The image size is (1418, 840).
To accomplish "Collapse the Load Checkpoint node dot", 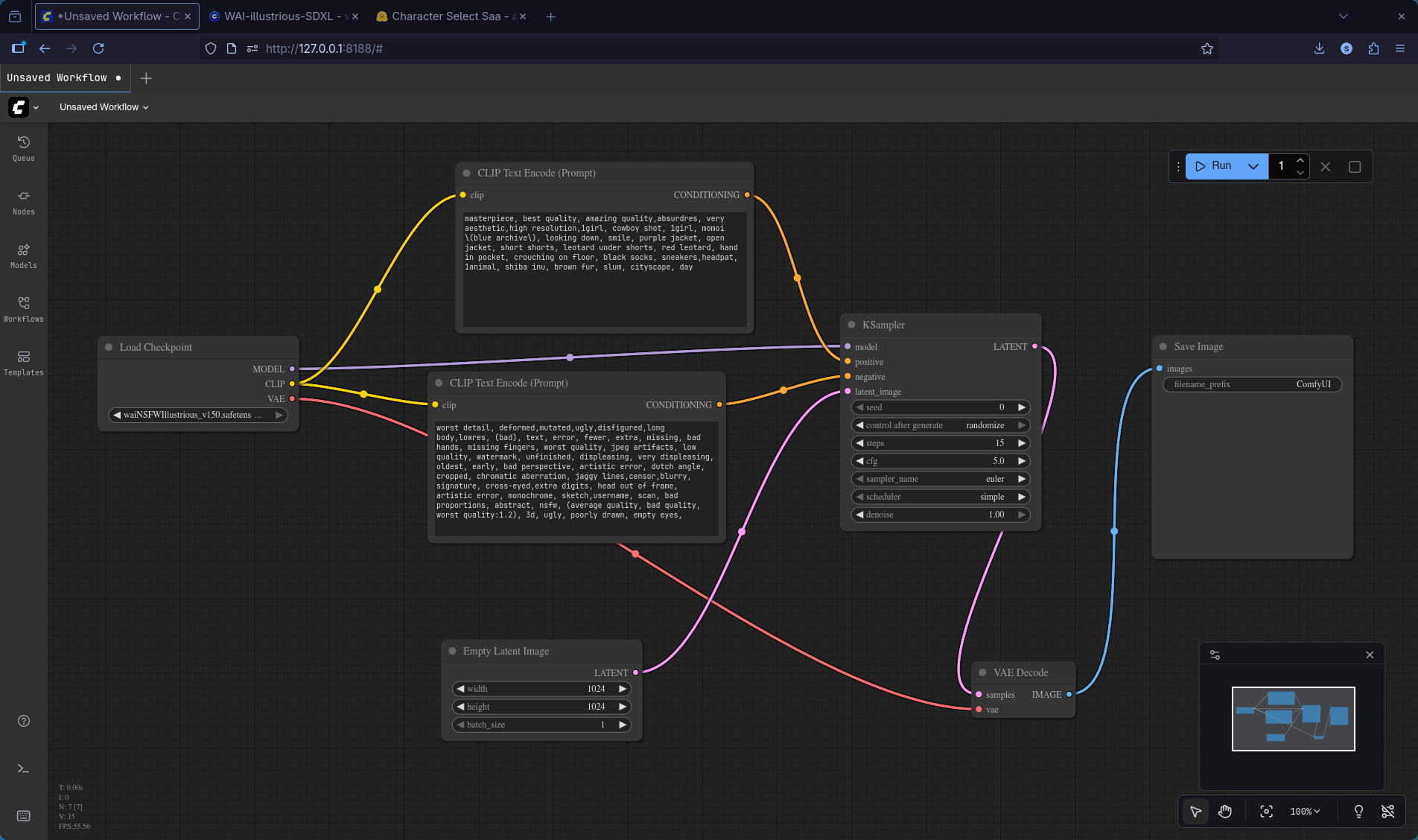I will (x=109, y=347).
